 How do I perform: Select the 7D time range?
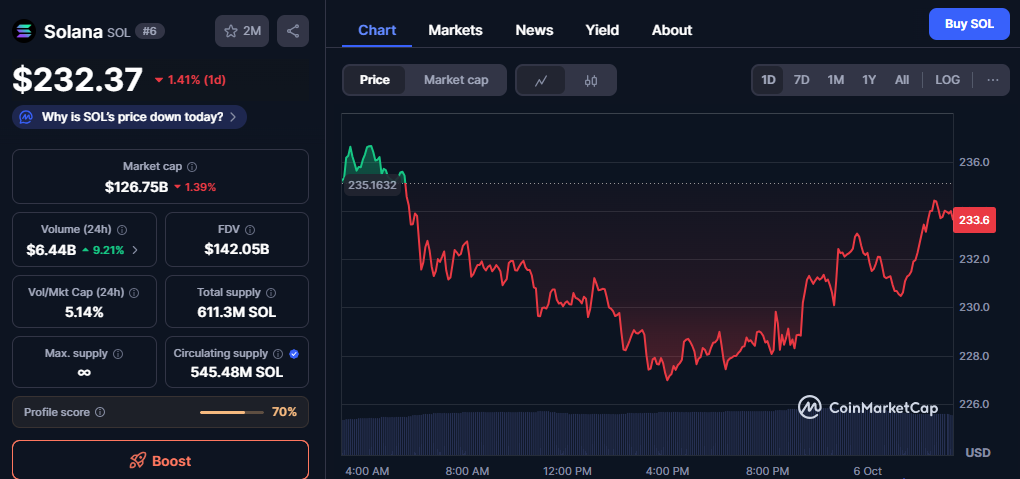point(801,80)
